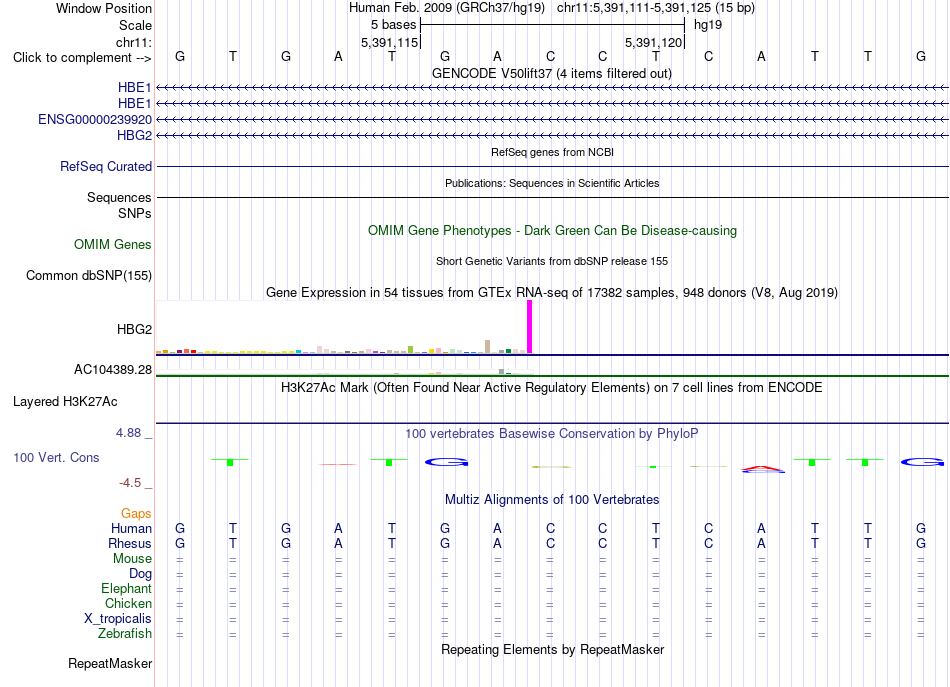Click the HBG2 GTEx expression row label
The width and height of the screenshot is (950, 687).
(x=134, y=329)
